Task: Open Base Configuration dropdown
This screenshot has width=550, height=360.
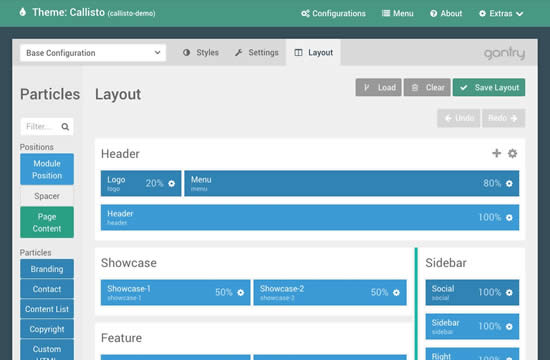Action: (93, 53)
